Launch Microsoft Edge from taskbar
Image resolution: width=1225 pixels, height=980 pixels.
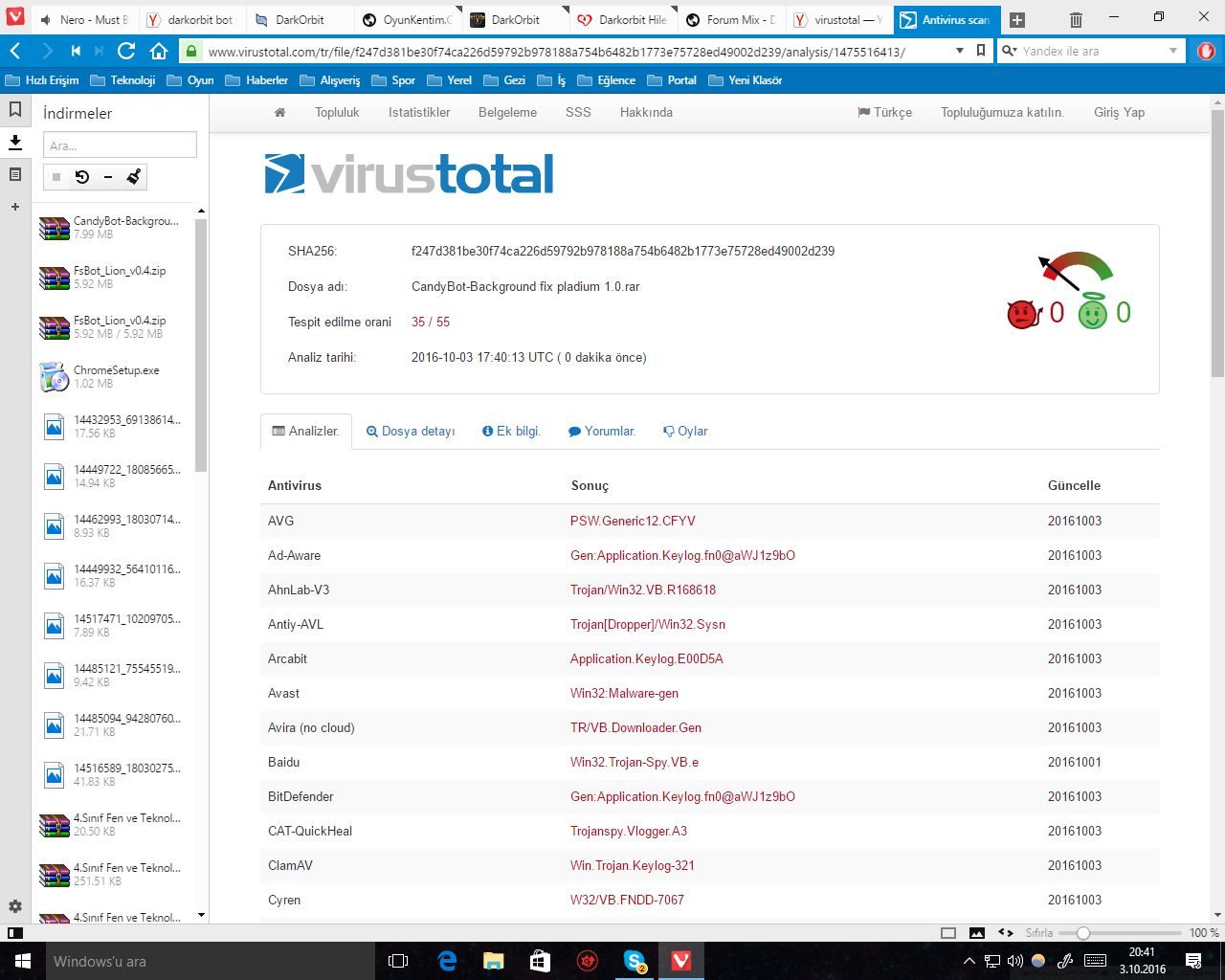(x=447, y=961)
